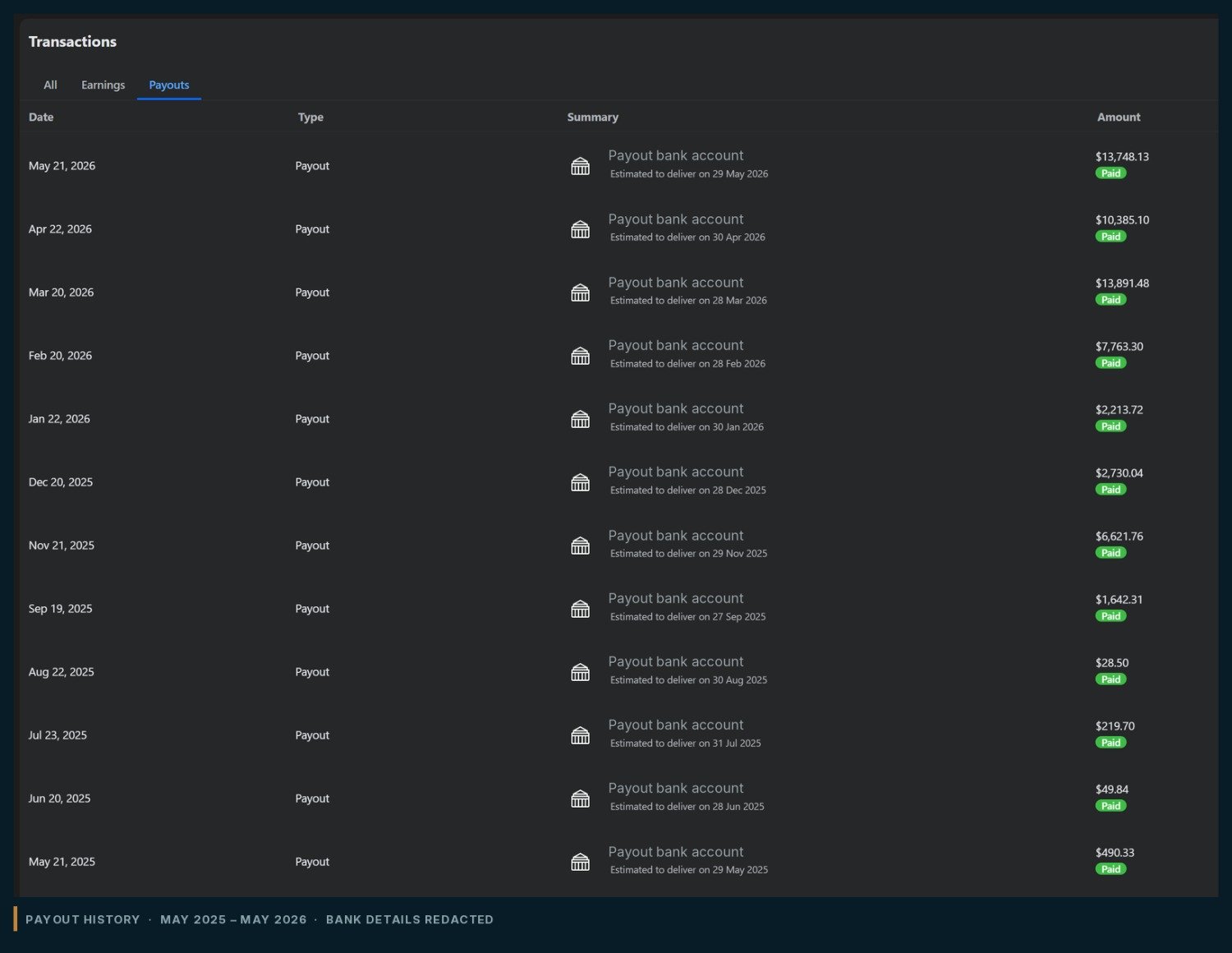1232x953 pixels.
Task: Click Payout type in Nov 21, 2025 row
Action: (312, 546)
